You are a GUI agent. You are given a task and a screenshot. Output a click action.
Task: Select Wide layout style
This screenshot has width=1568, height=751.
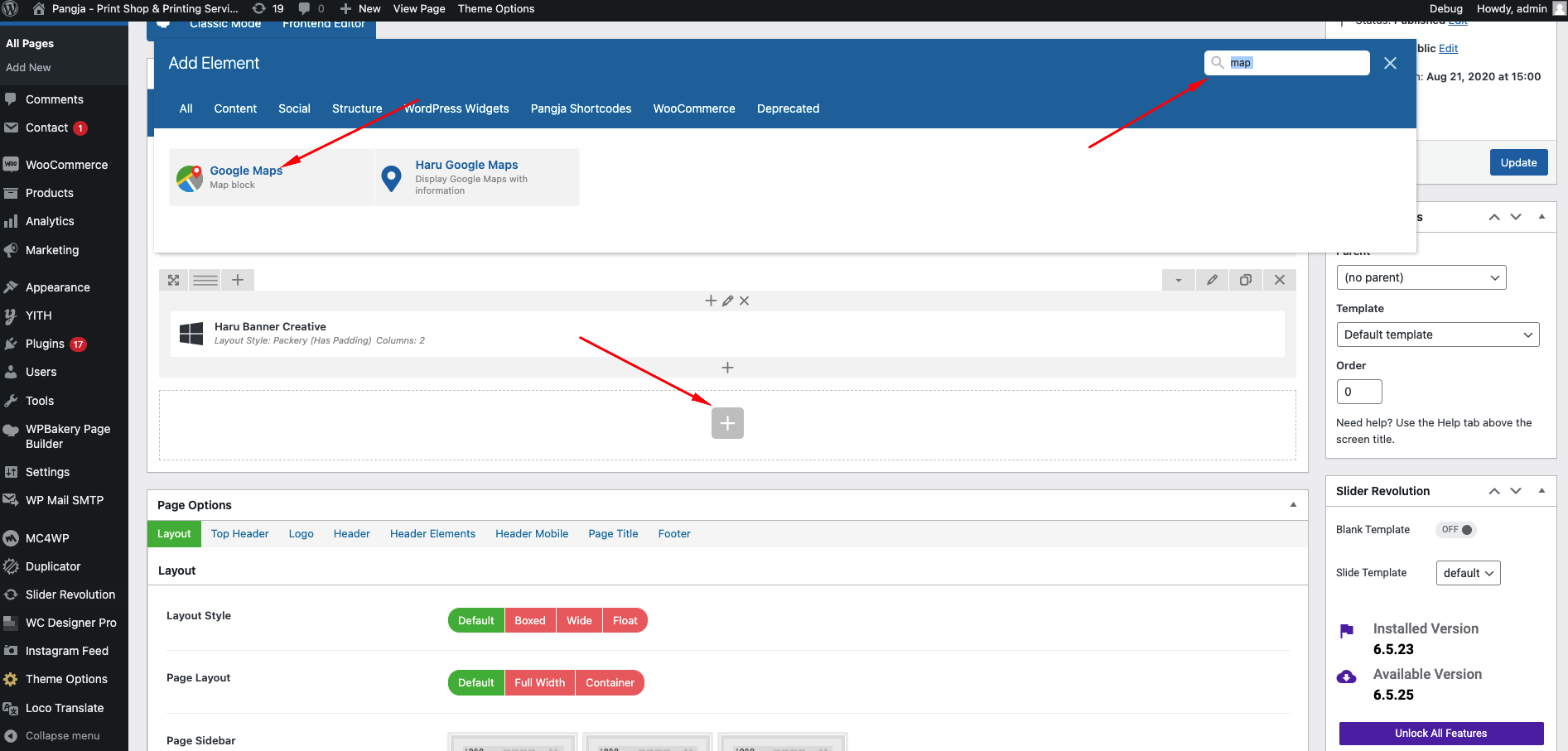[x=579, y=620]
